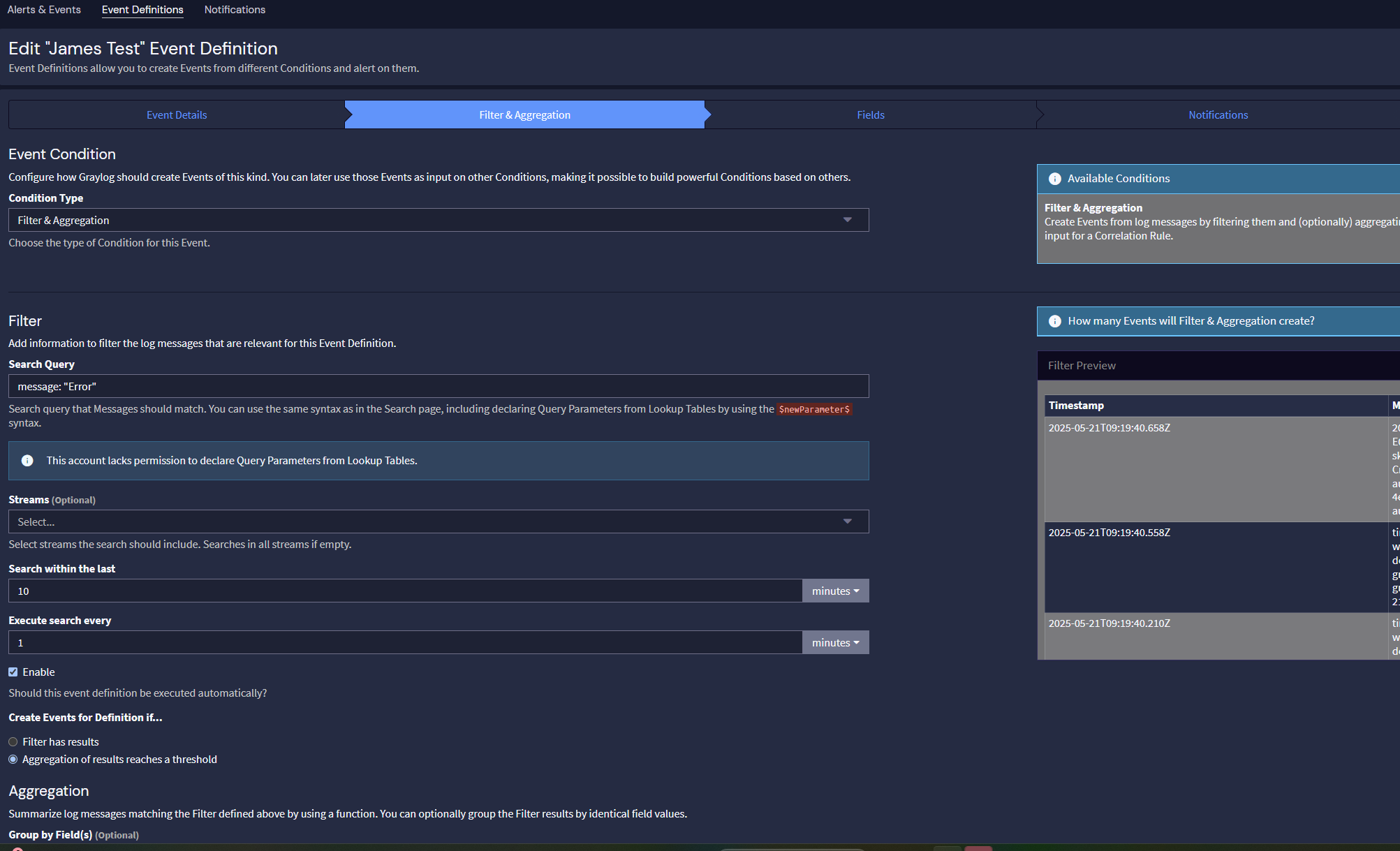Select 'Aggregation of results reaches a threshold'
The image size is (1400, 851).
point(13,760)
